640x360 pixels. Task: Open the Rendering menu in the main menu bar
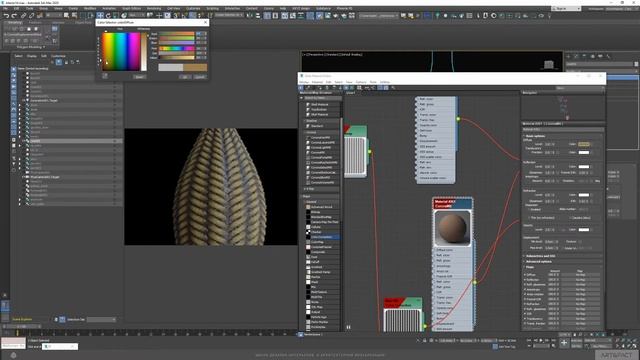pos(153,8)
